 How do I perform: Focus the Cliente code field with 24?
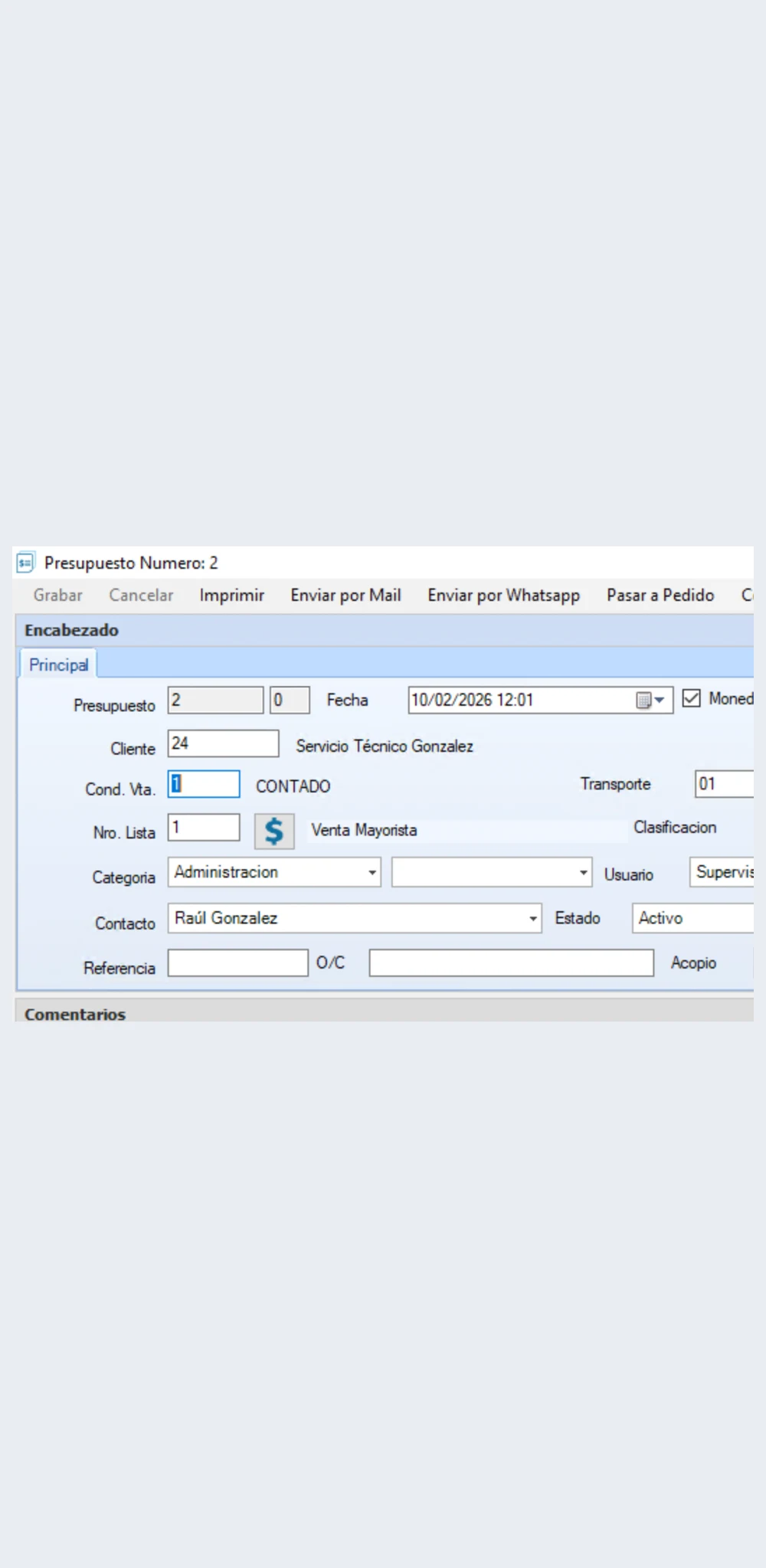point(224,743)
